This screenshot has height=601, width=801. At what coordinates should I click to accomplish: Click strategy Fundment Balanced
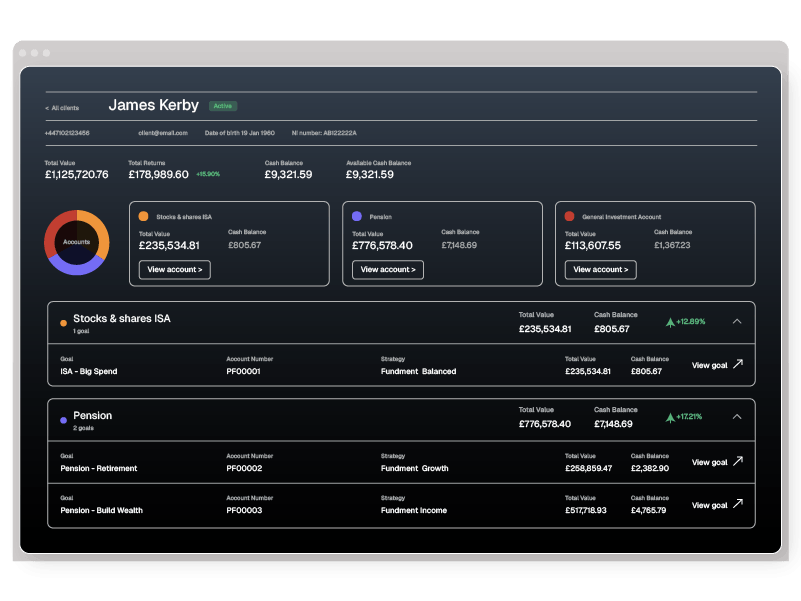click(418, 372)
